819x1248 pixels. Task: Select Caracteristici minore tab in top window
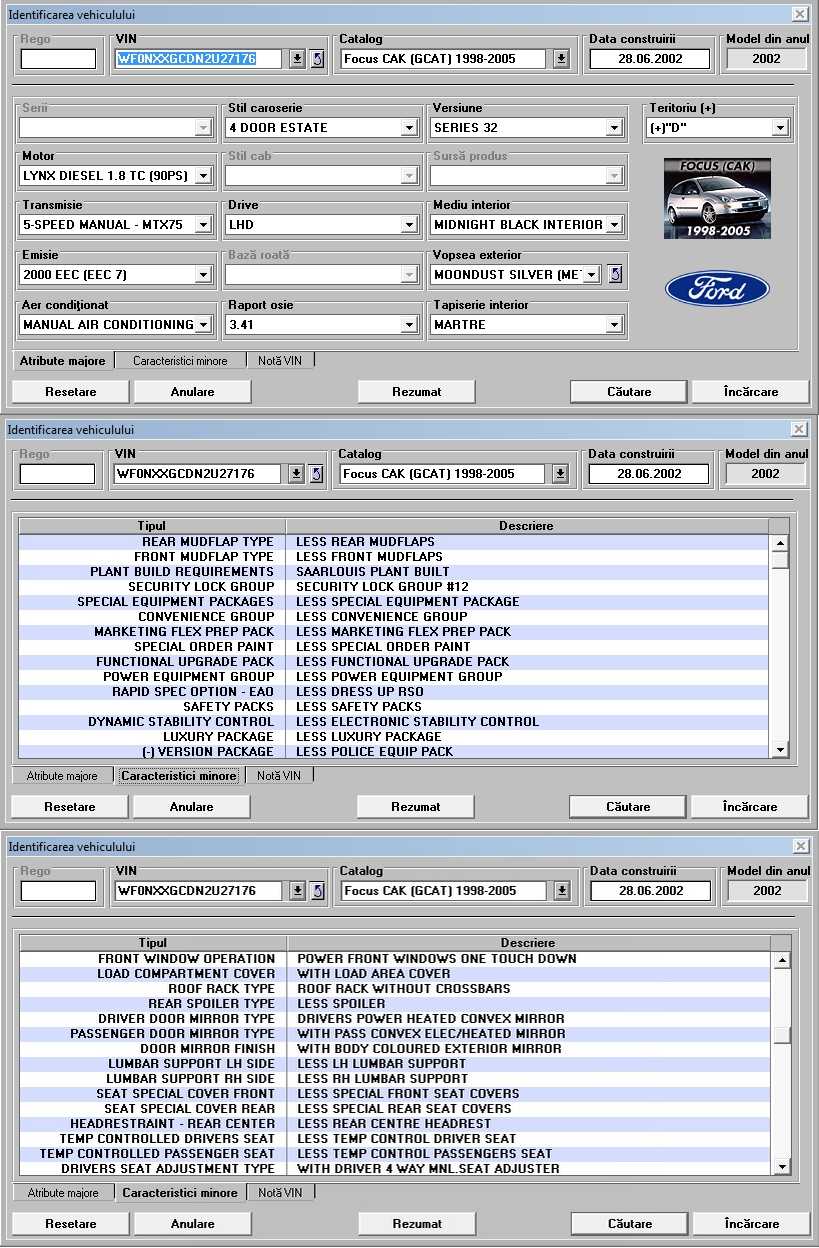coord(180,361)
